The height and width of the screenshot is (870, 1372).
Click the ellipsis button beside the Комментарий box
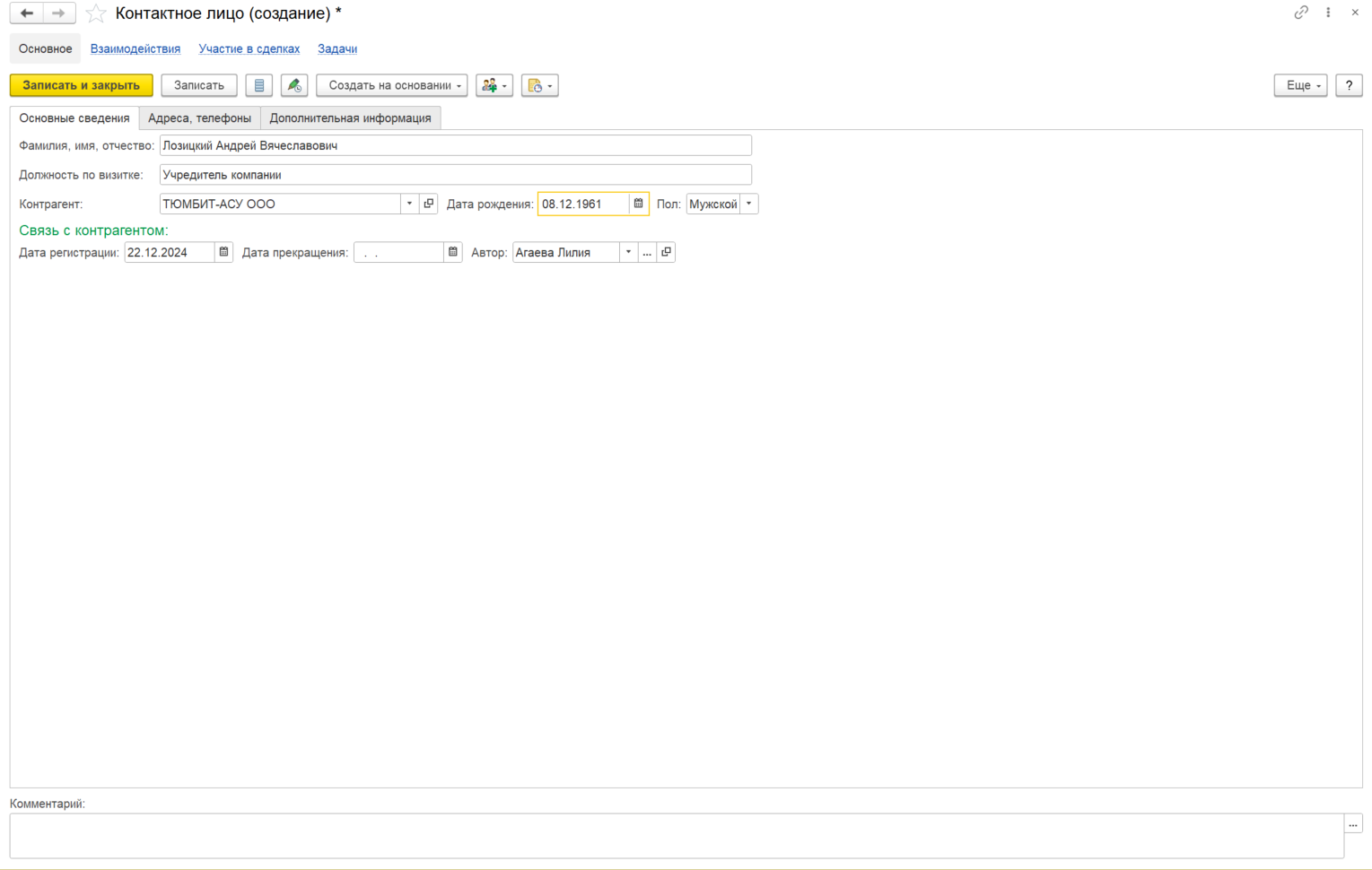pyautogui.click(x=1353, y=823)
